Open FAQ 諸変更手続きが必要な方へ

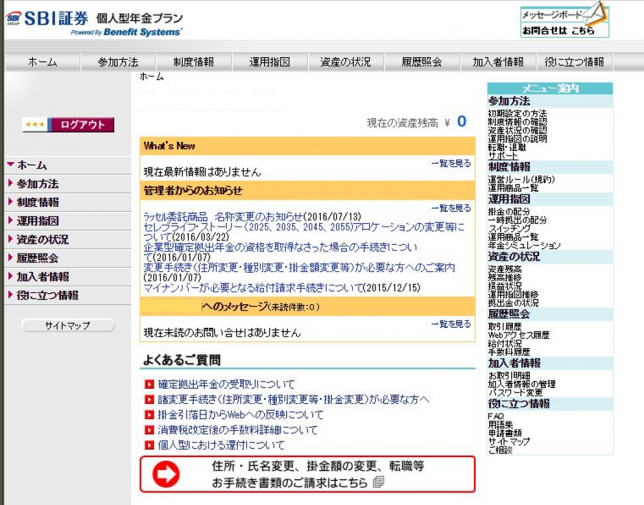click(293, 399)
